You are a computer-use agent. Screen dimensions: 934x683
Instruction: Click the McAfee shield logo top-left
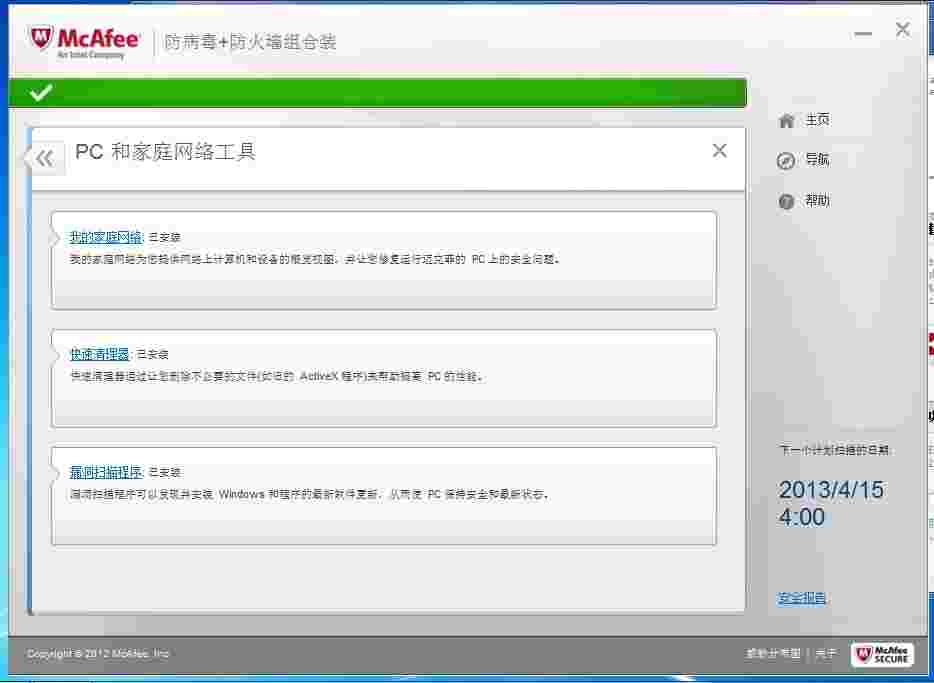[39, 38]
